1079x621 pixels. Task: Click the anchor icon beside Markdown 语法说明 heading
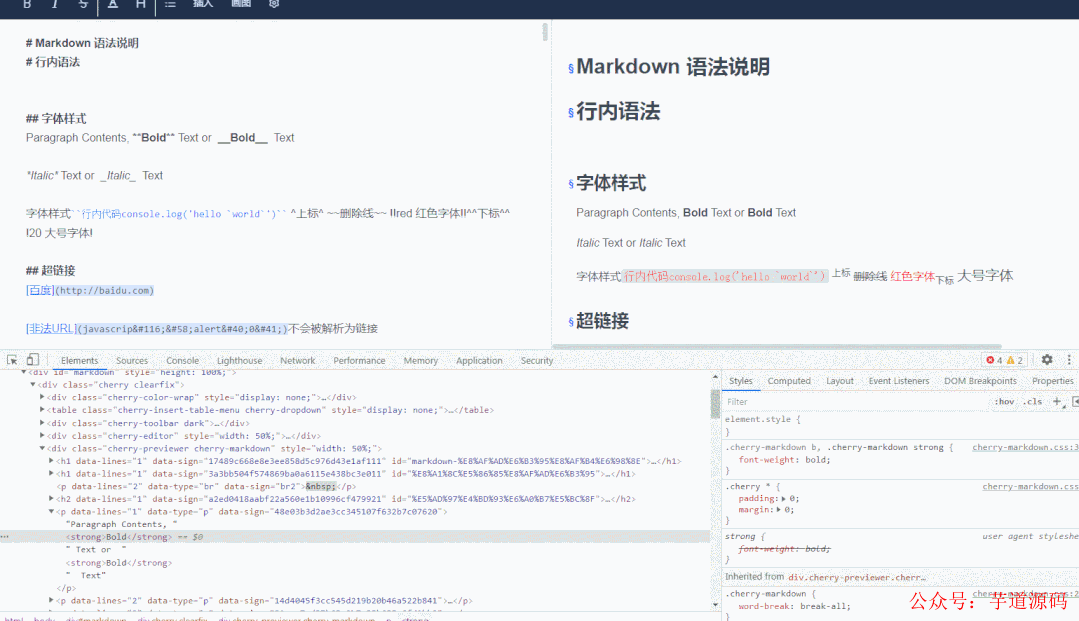[x=571, y=68]
